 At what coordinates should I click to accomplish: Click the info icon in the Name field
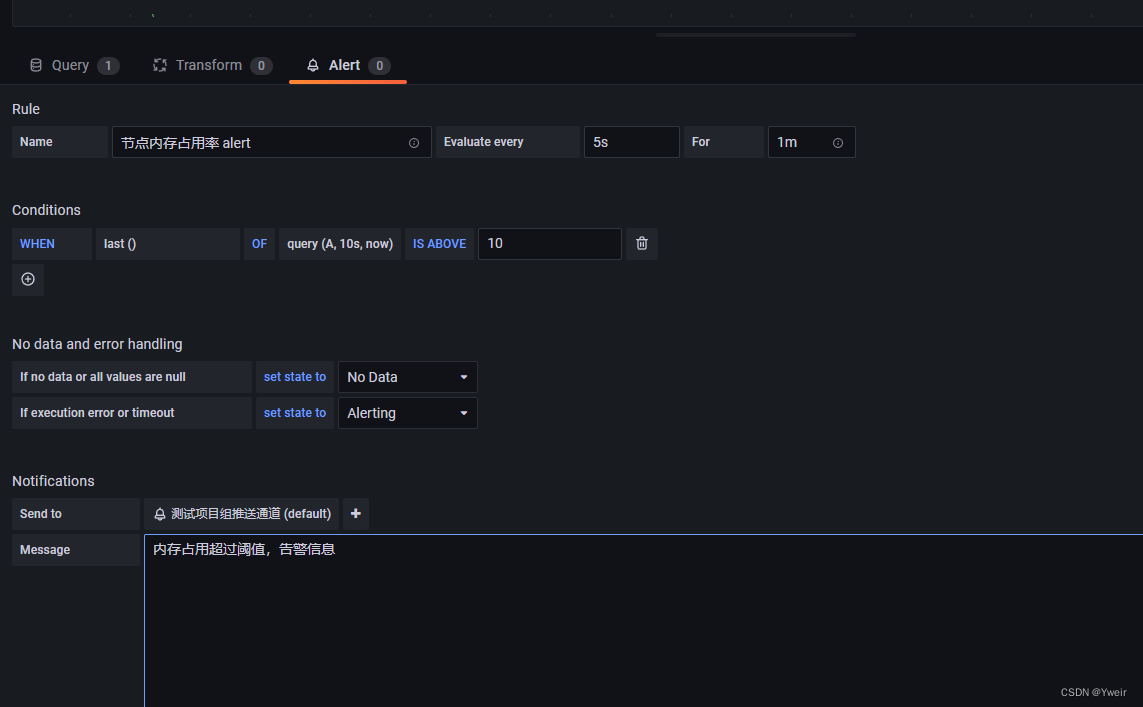click(414, 142)
